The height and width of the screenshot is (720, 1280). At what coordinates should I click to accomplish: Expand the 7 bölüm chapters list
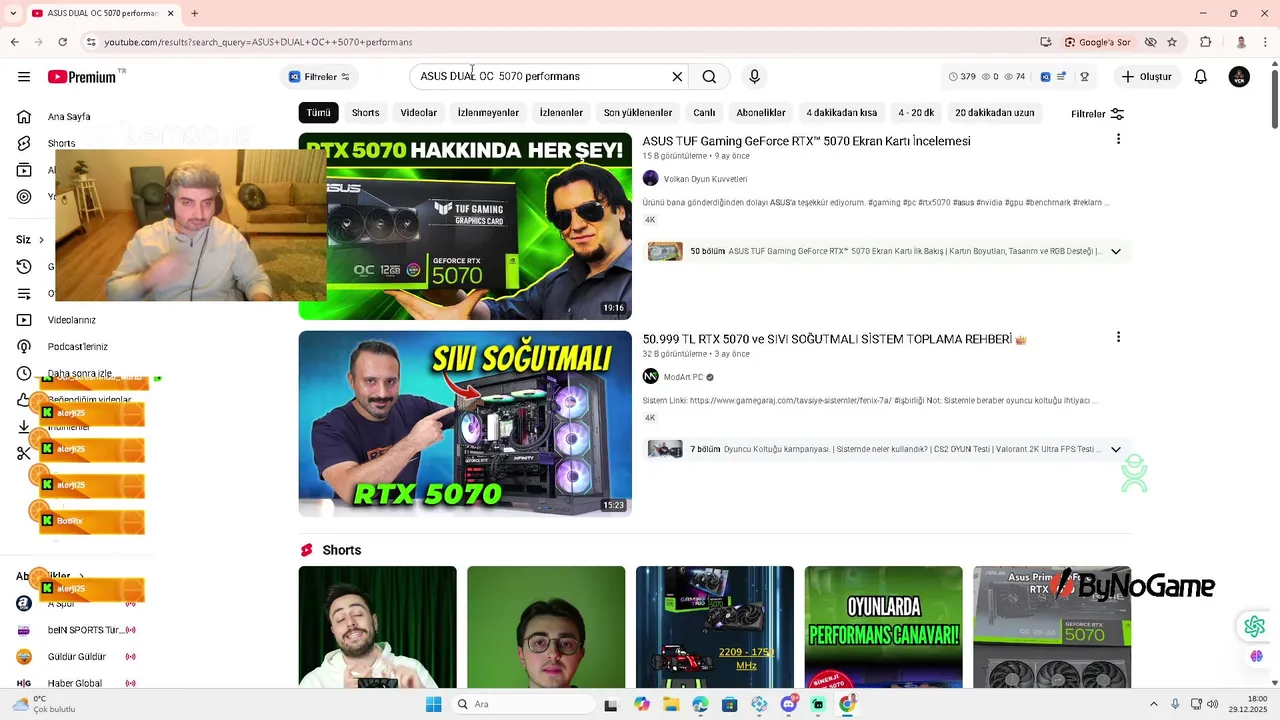[1115, 449]
